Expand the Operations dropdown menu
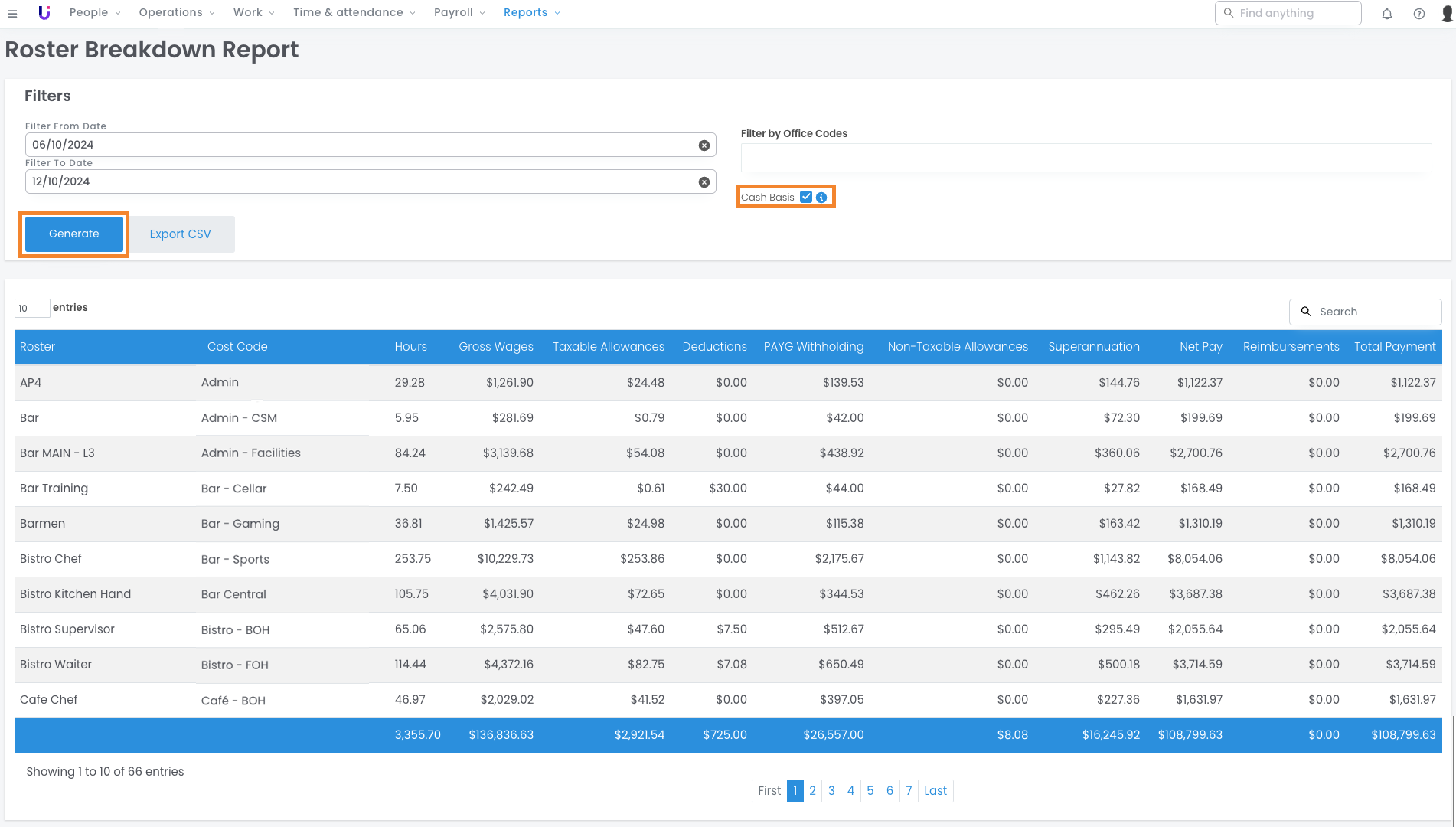Screen dimensions: 1456x827 coord(177,13)
